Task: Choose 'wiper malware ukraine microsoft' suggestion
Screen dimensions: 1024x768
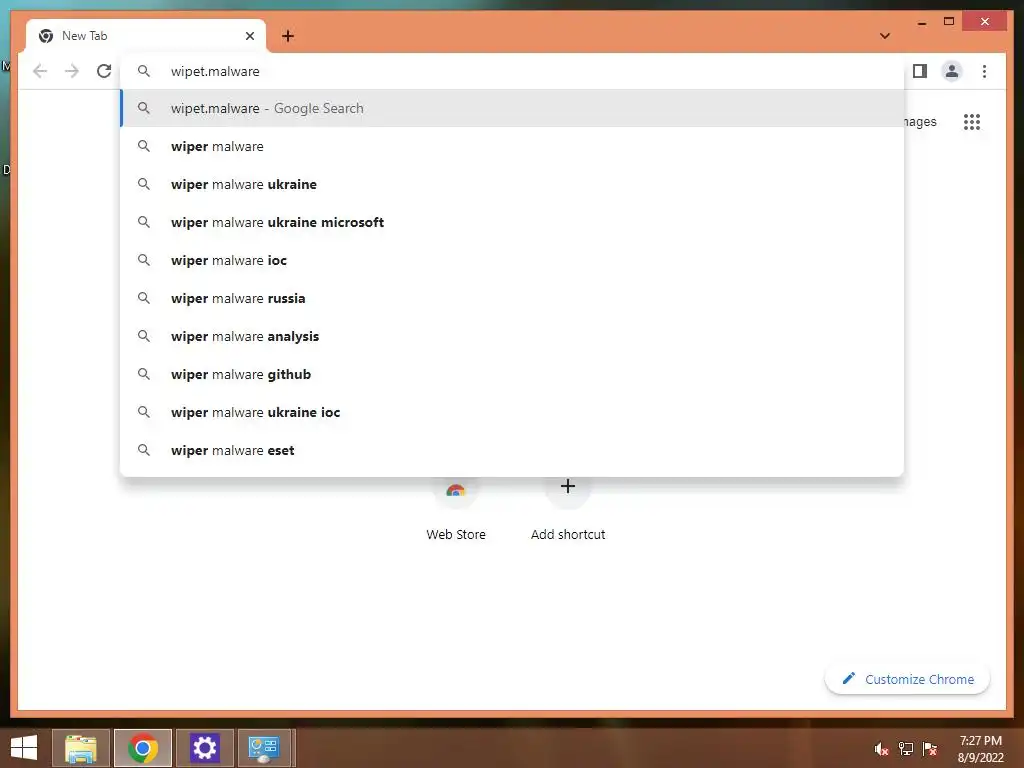Action: (513, 222)
